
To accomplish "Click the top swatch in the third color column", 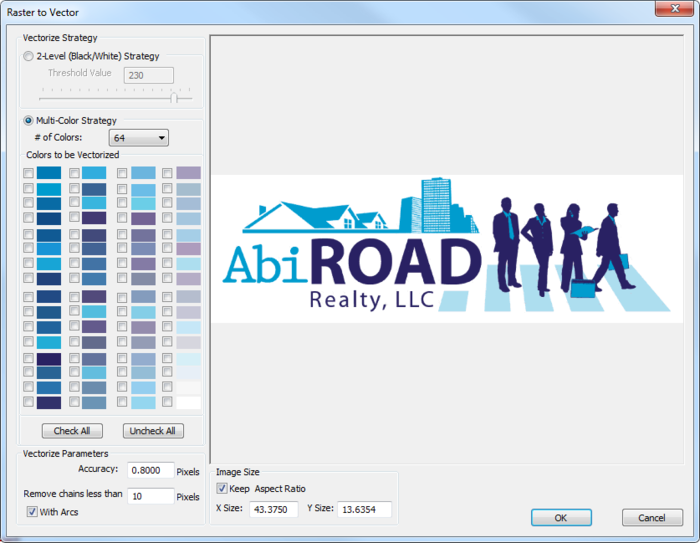I will (x=143, y=173).
